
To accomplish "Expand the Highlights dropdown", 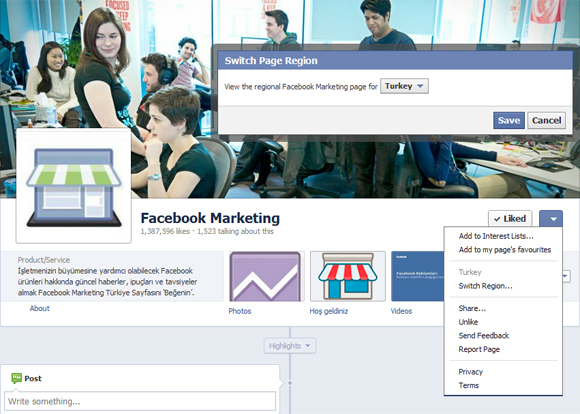I will (290, 346).
